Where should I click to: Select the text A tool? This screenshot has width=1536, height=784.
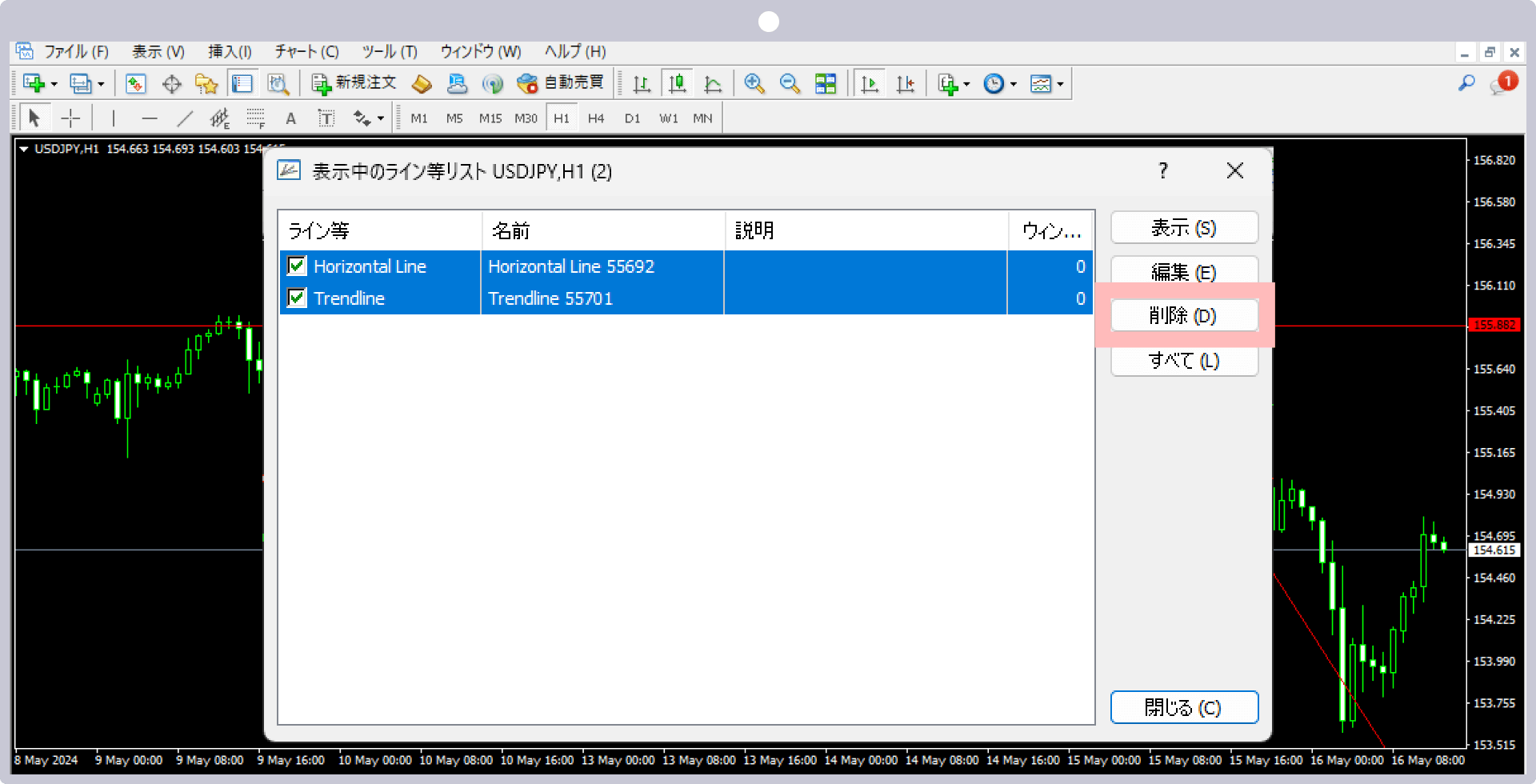coord(290,118)
